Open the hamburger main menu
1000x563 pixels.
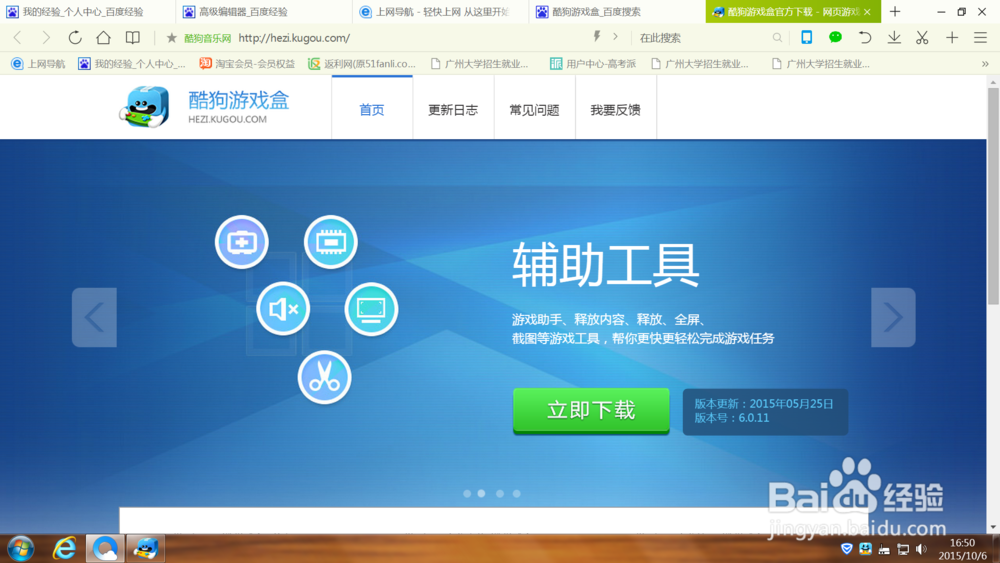981,38
